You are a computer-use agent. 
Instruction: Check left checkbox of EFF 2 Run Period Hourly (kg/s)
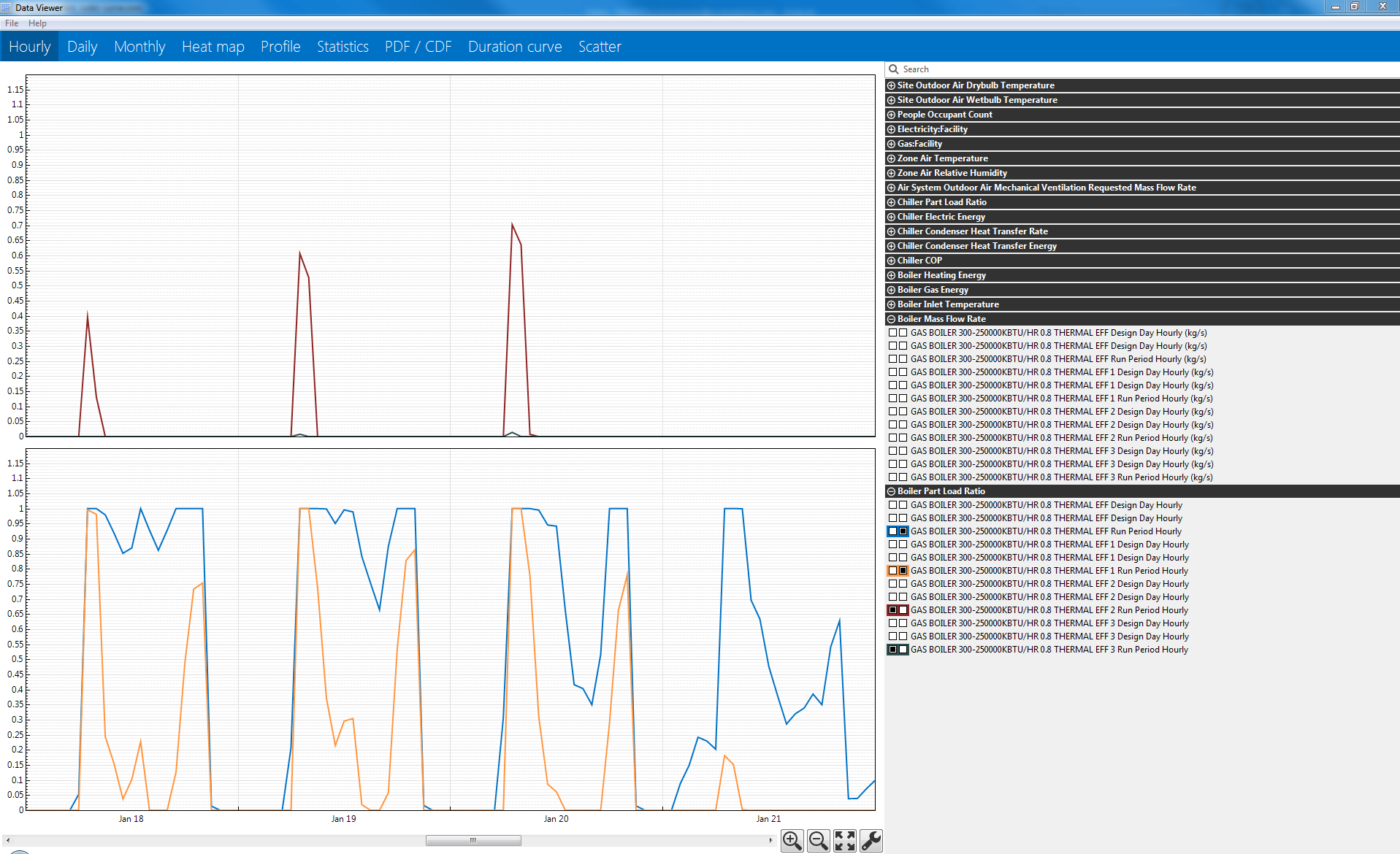[x=892, y=438]
